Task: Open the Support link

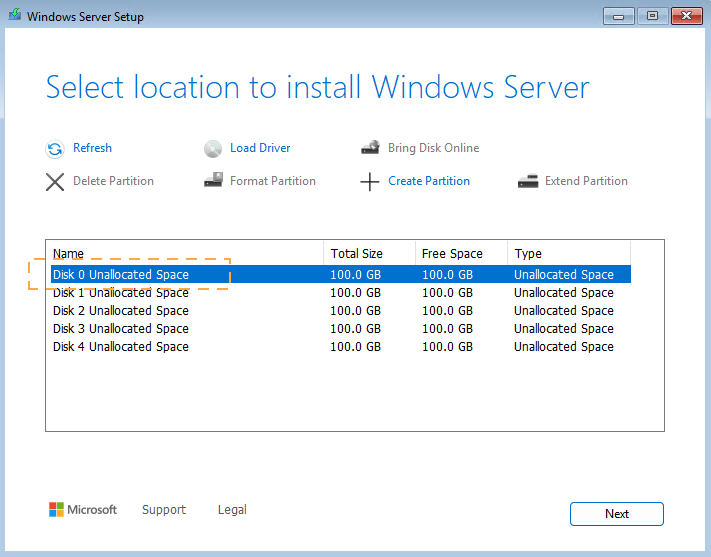Action: click(x=164, y=510)
